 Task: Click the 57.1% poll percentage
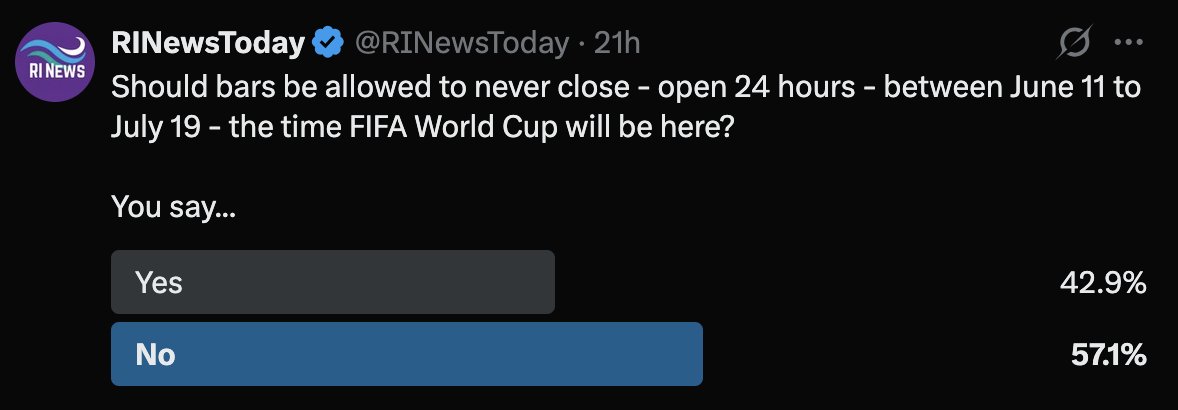tap(1106, 355)
